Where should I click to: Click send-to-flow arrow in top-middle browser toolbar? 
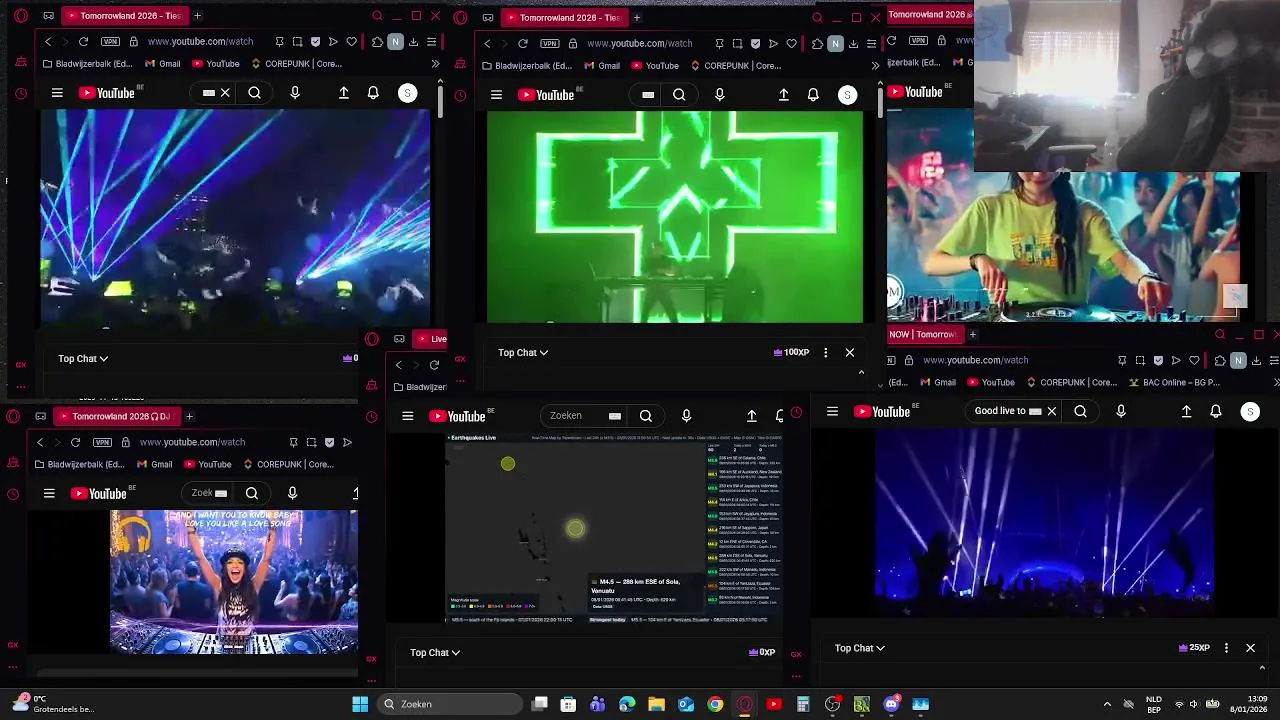[x=773, y=44]
